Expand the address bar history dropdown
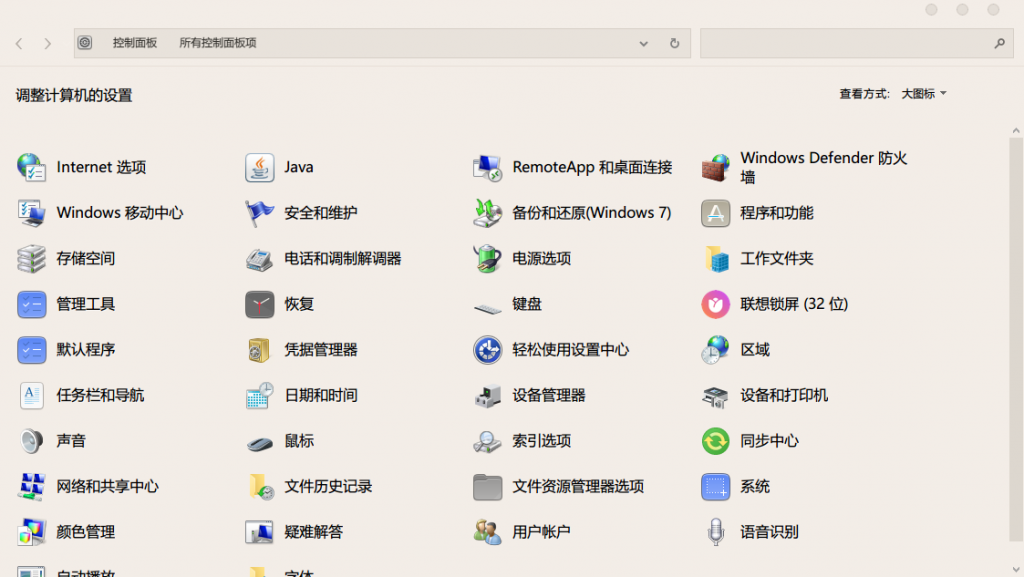 tap(643, 44)
